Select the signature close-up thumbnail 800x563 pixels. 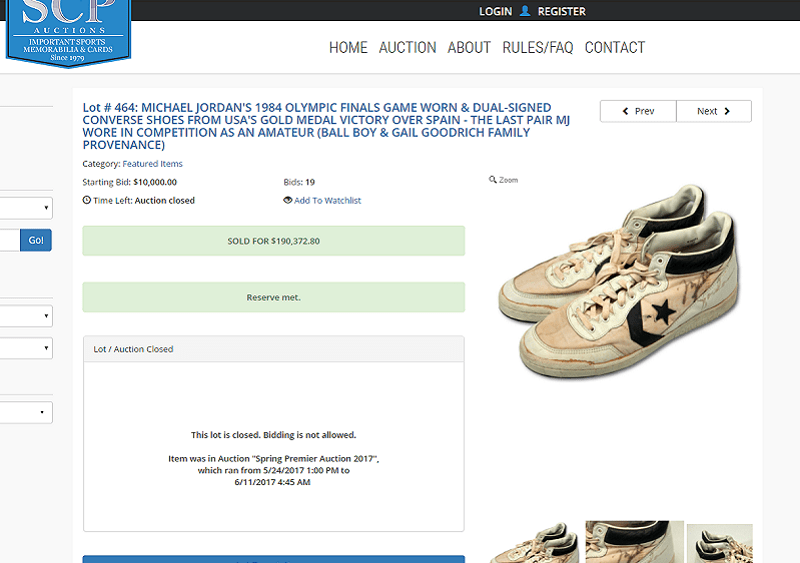tap(635, 542)
